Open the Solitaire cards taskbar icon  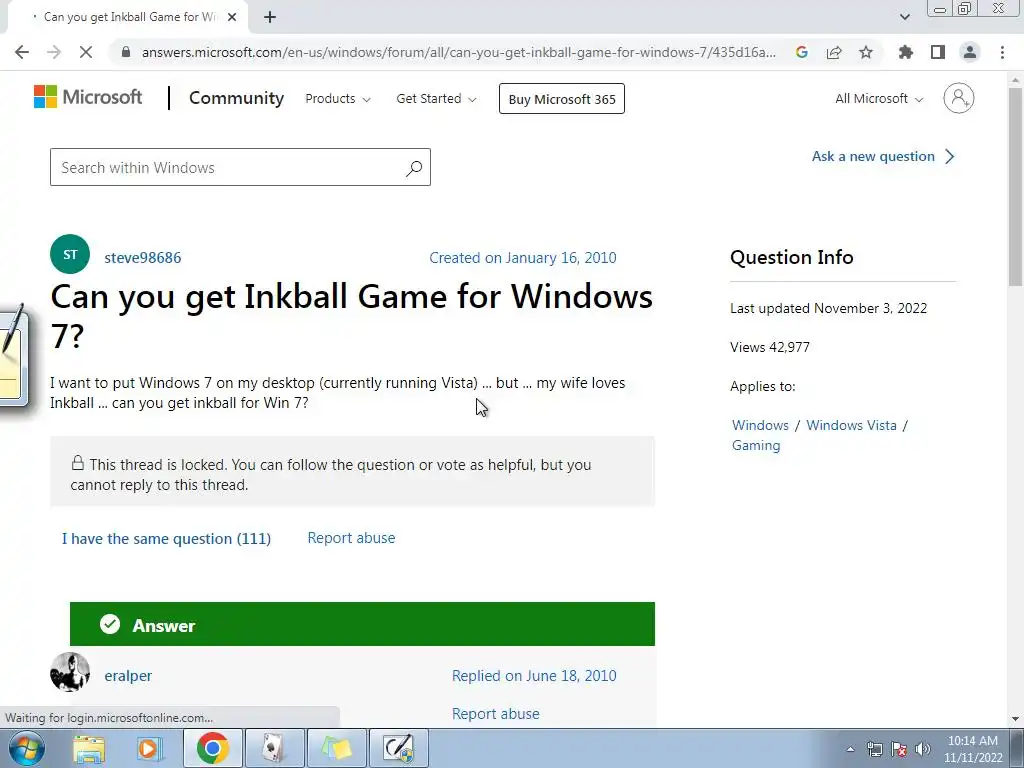coord(274,748)
